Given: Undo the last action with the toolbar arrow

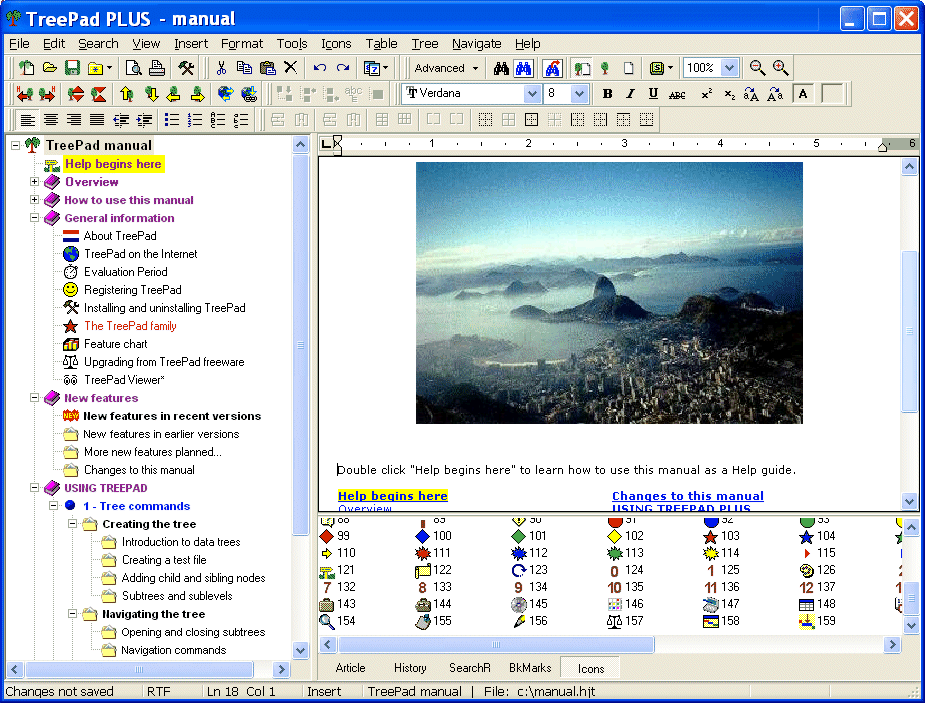Looking at the screenshot, I should (x=320, y=68).
